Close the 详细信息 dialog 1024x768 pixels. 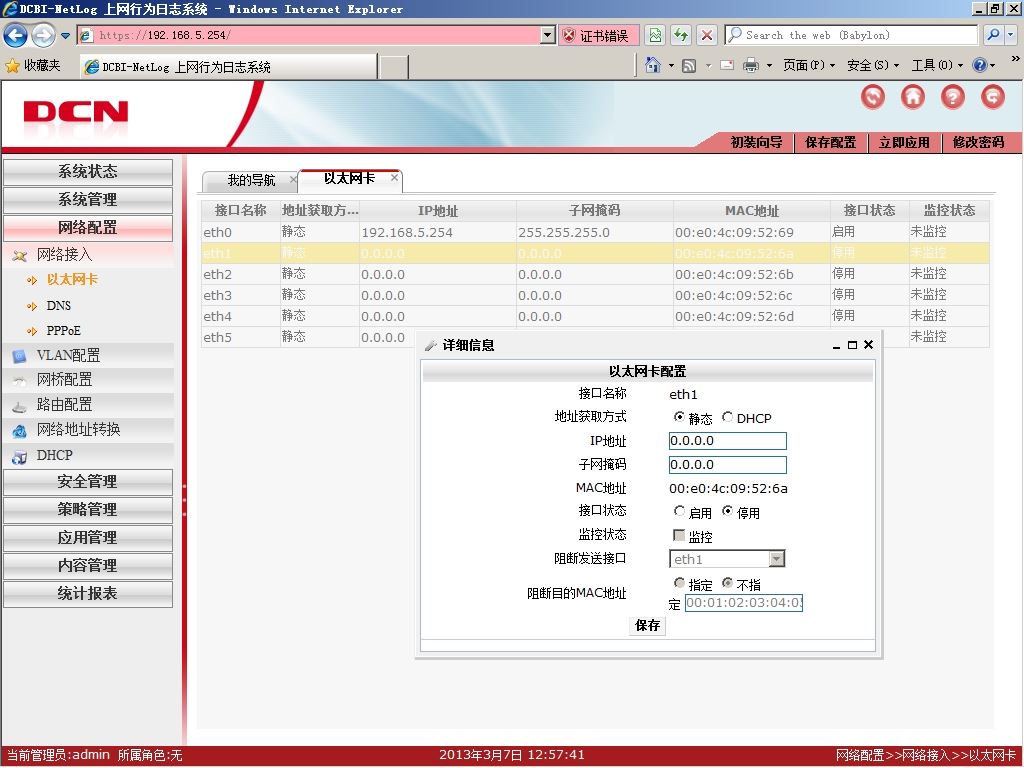(x=868, y=344)
